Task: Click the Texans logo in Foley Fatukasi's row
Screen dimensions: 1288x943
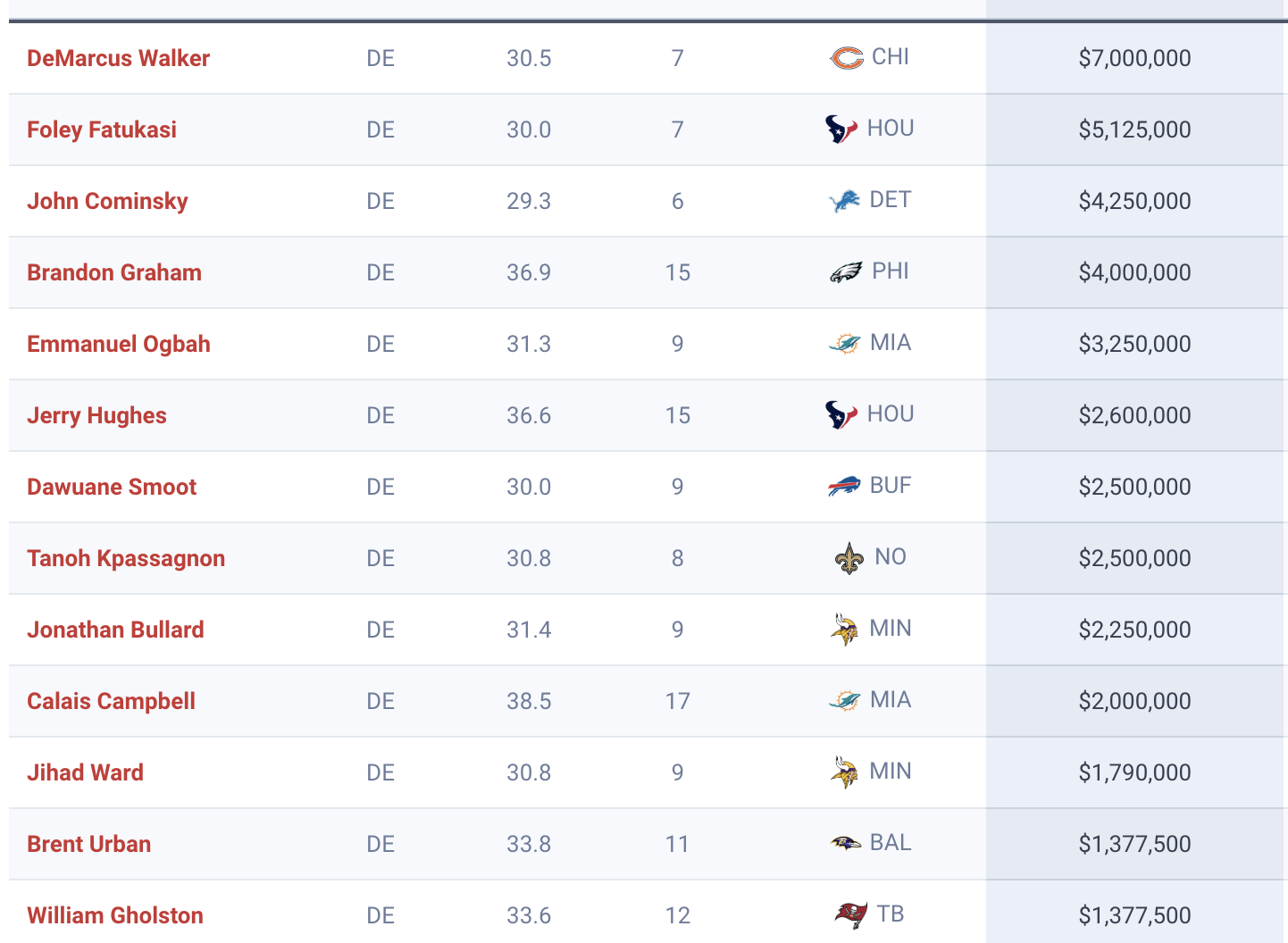Action: [x=841, y=129]
